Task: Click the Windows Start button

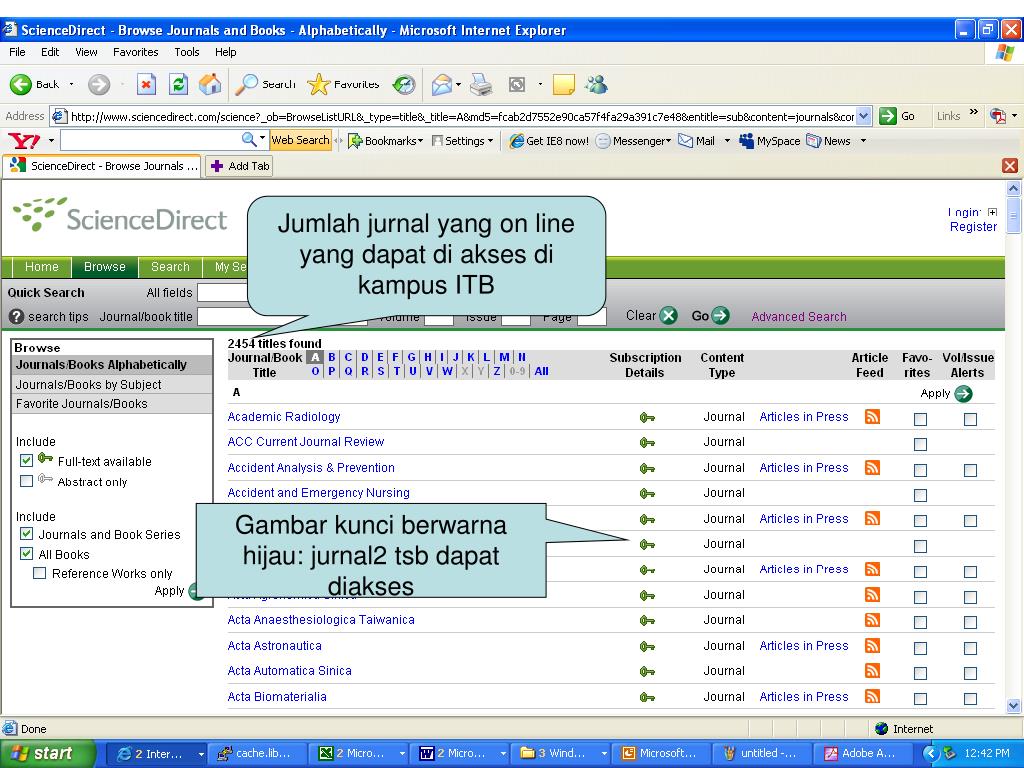Action: pyautogui.click(x=48, y=754)
